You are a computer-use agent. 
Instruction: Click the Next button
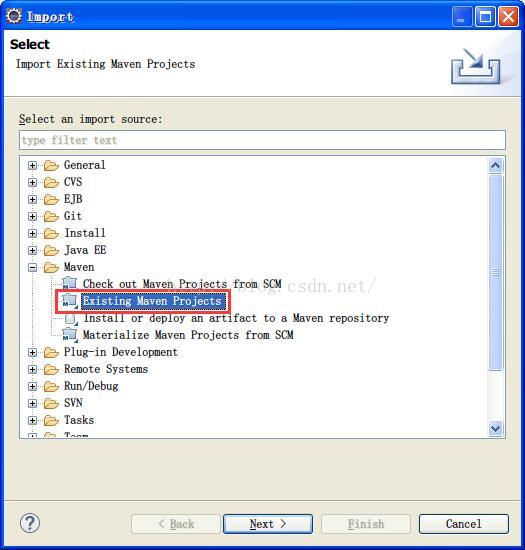[268, 524]
